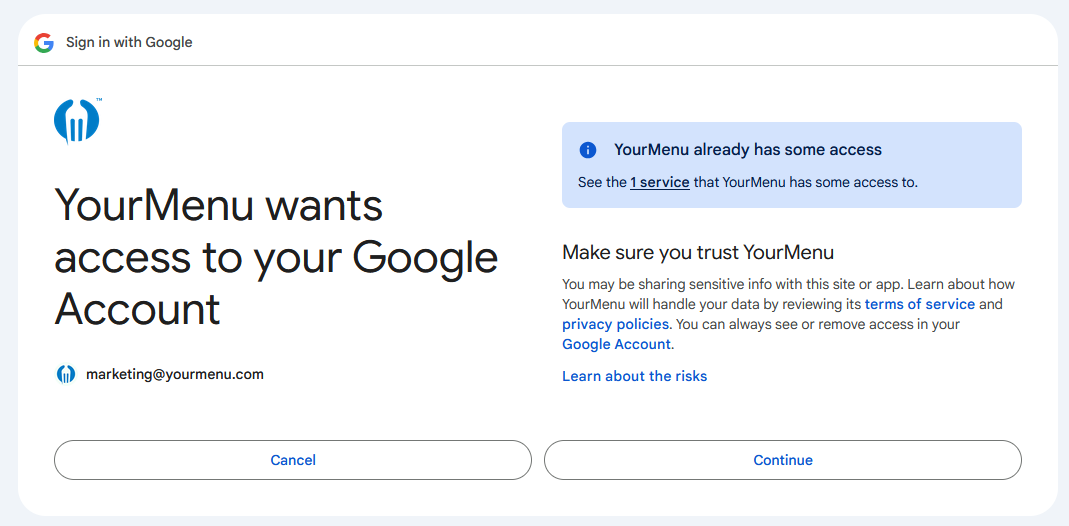
Task: Open the Google Account link
Action: click(x=616, y=344)
